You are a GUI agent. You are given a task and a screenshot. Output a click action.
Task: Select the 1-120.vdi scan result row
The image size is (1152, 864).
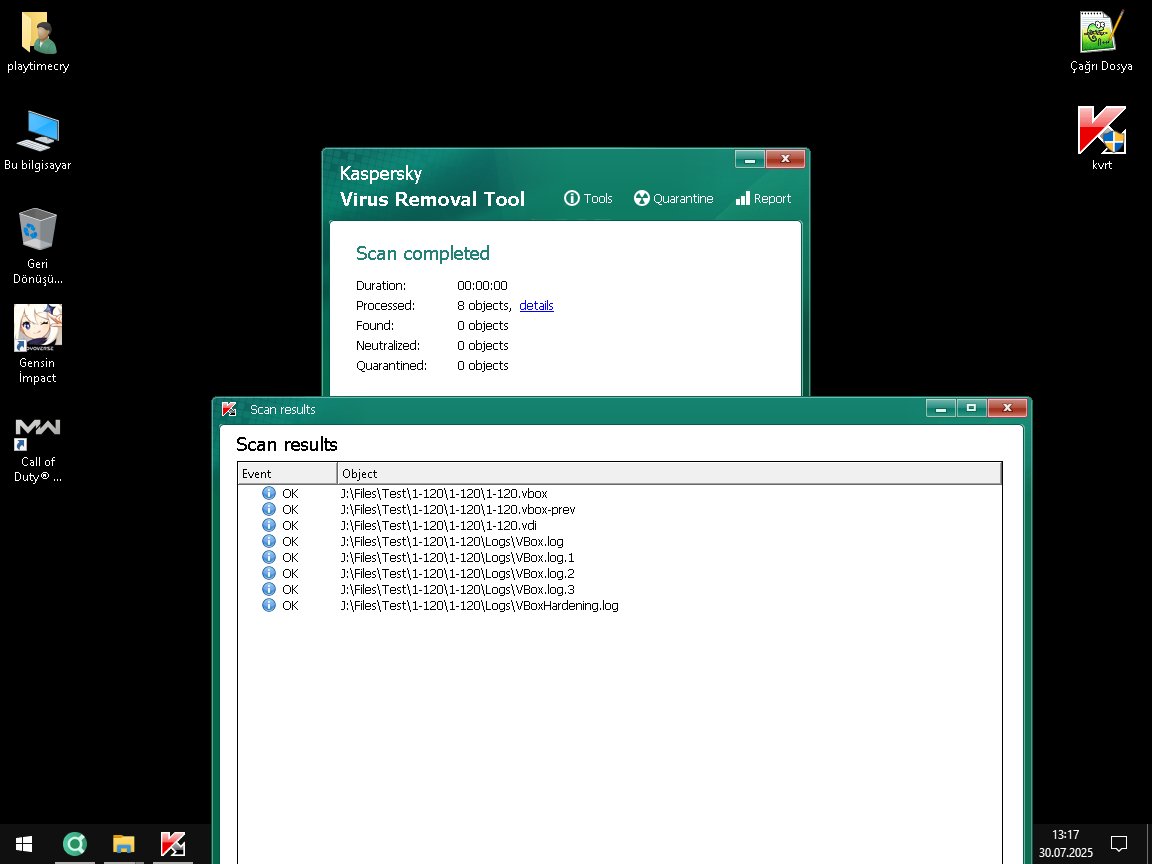coord(438,526)
